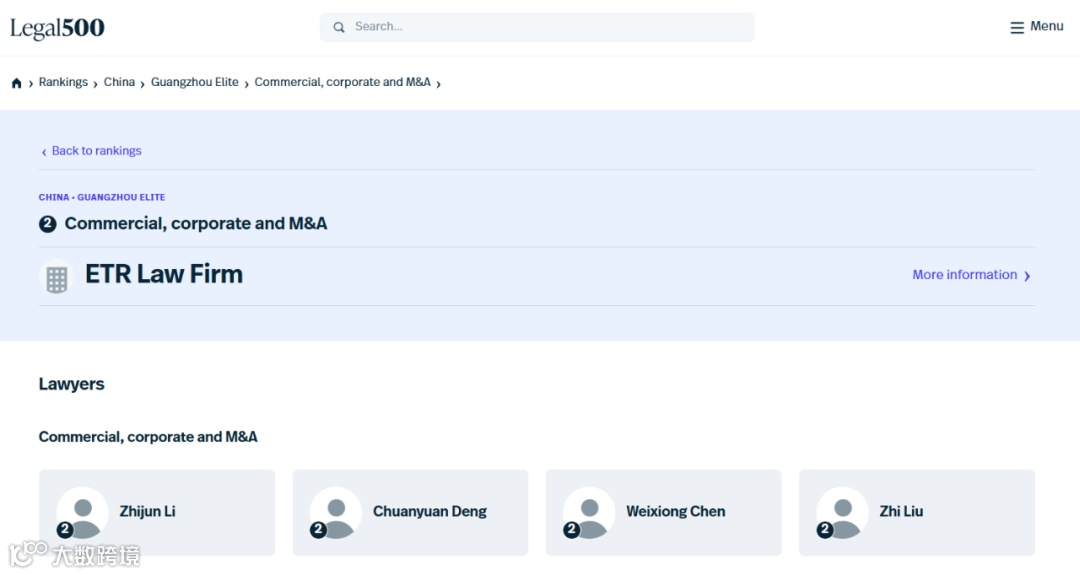Click the Back to rankings left chevron
The width and height of the screenshot is (1080, 575).
point(44,152)
